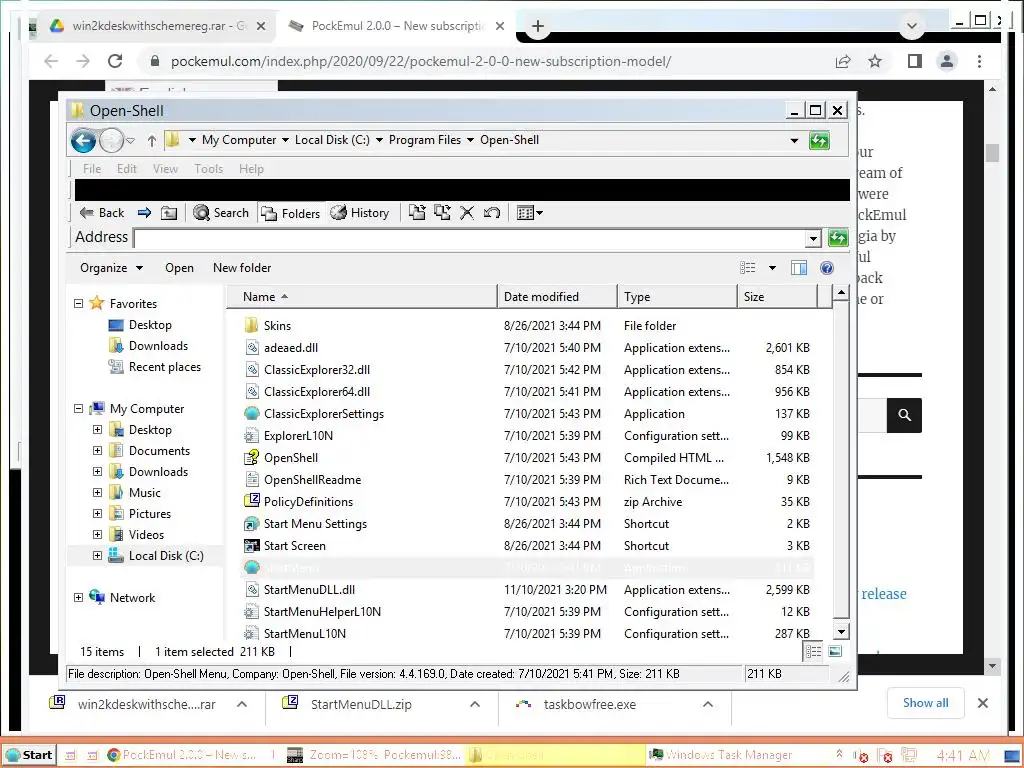Open the History toolbar button

click(360, 213)
